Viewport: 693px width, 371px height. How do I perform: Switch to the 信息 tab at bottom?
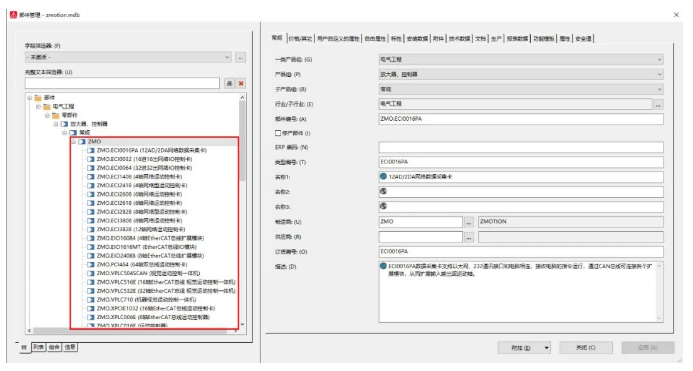pos(70,348)
